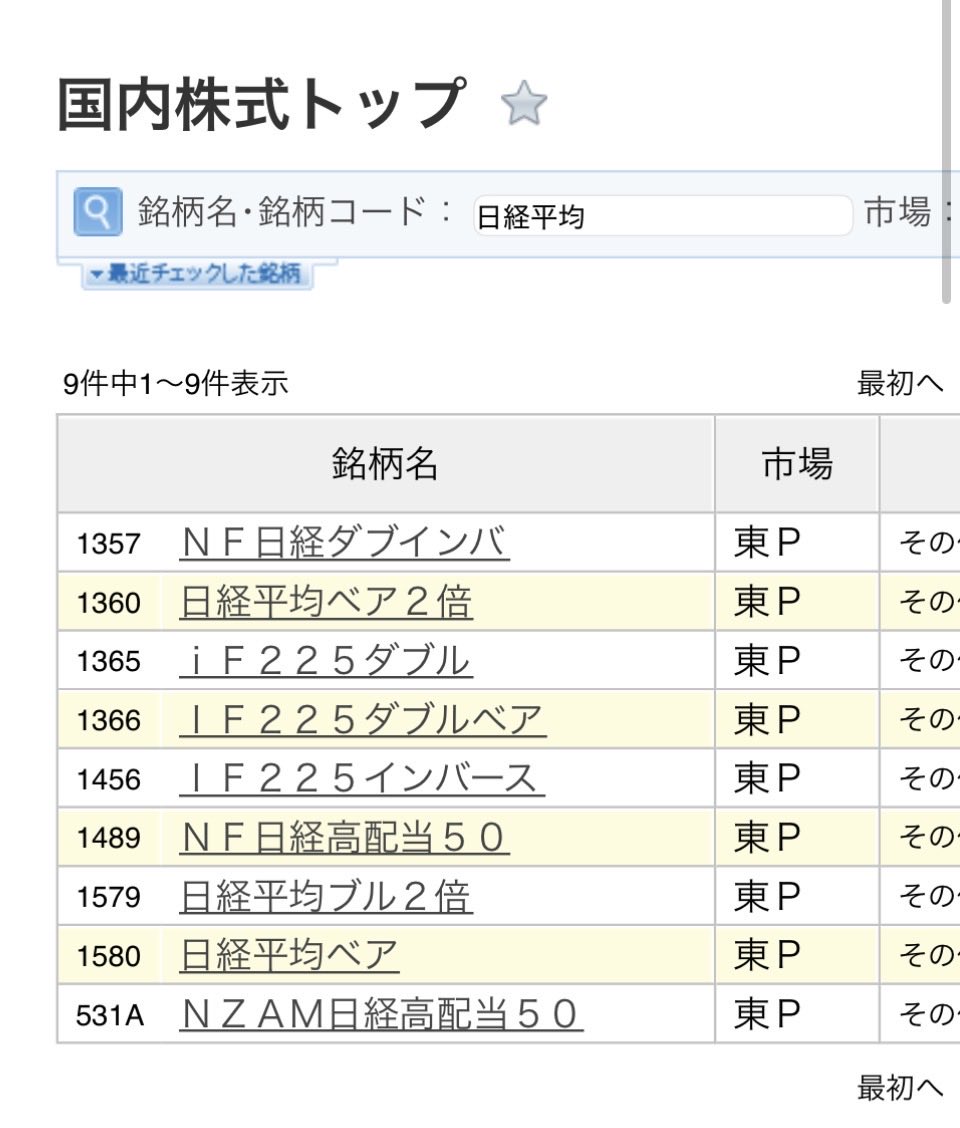Open the ＮＦ日経ダブインバ link
Viewport: 960px width, 1128px height.
click(344, 542)
